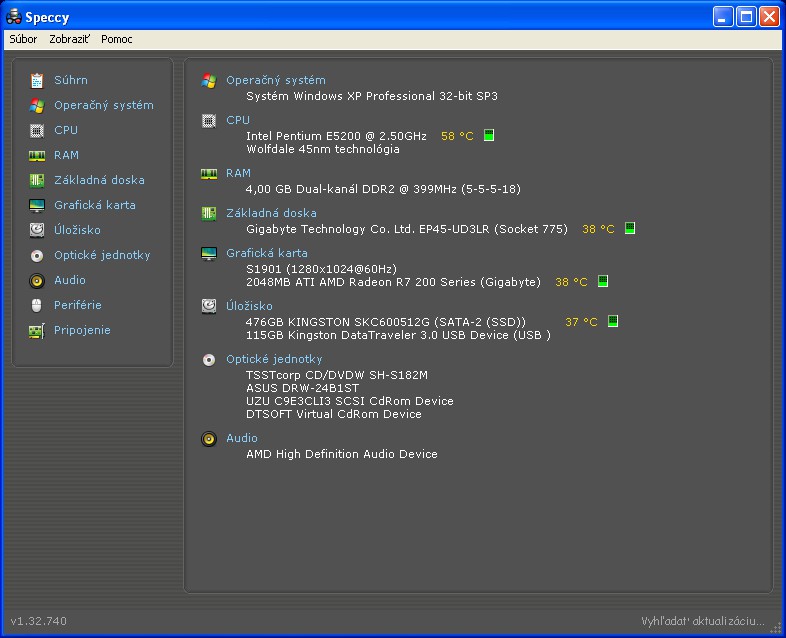This screenshot has width=786, height=638.
Task: Click the Súhrn clipboard icon in sidebar
Action: click(x=37, y=80)
